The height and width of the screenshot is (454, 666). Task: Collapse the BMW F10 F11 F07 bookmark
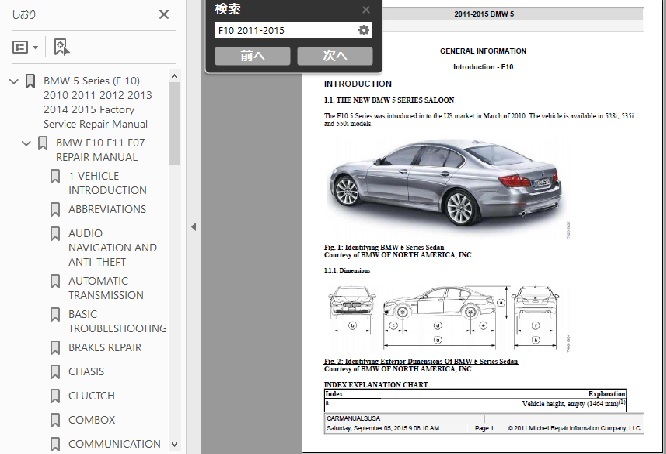(x=26, y=143)
